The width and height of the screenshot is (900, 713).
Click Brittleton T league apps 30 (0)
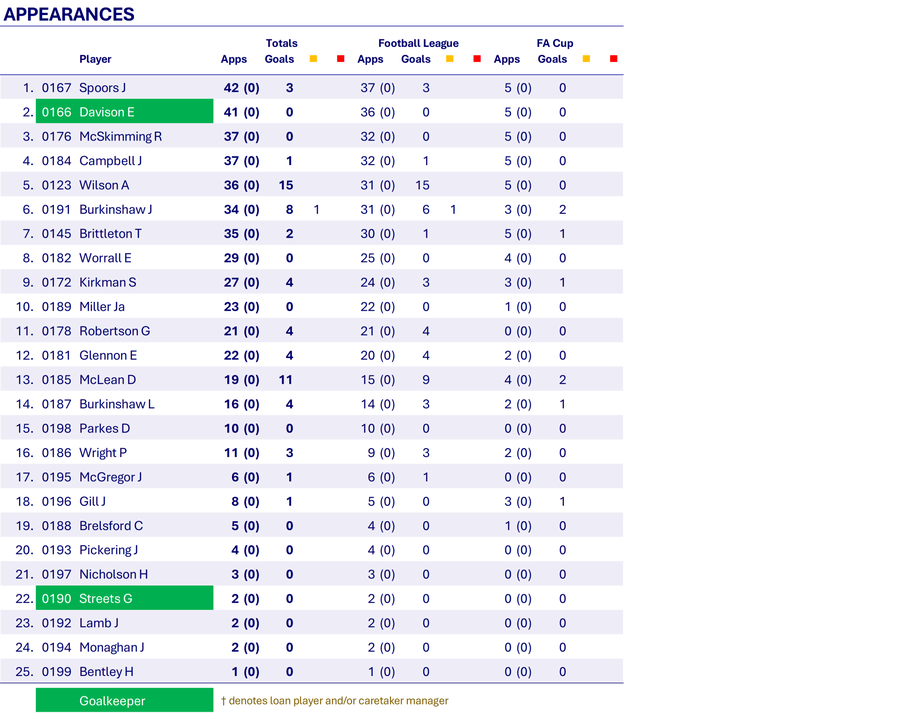[x=378, y=234]
